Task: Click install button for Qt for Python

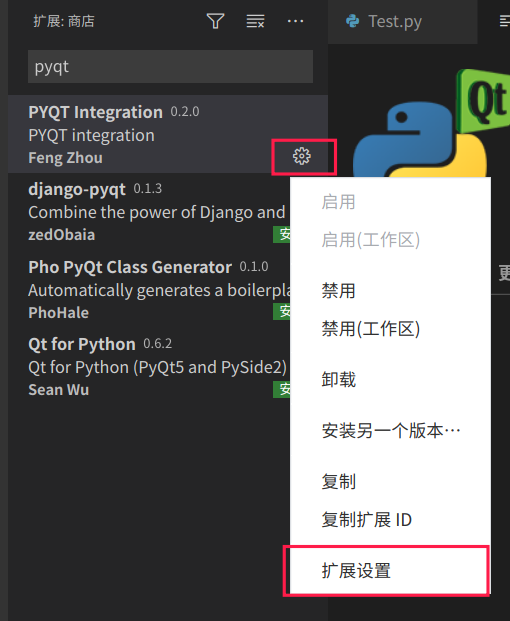Action: coord(282,390)
